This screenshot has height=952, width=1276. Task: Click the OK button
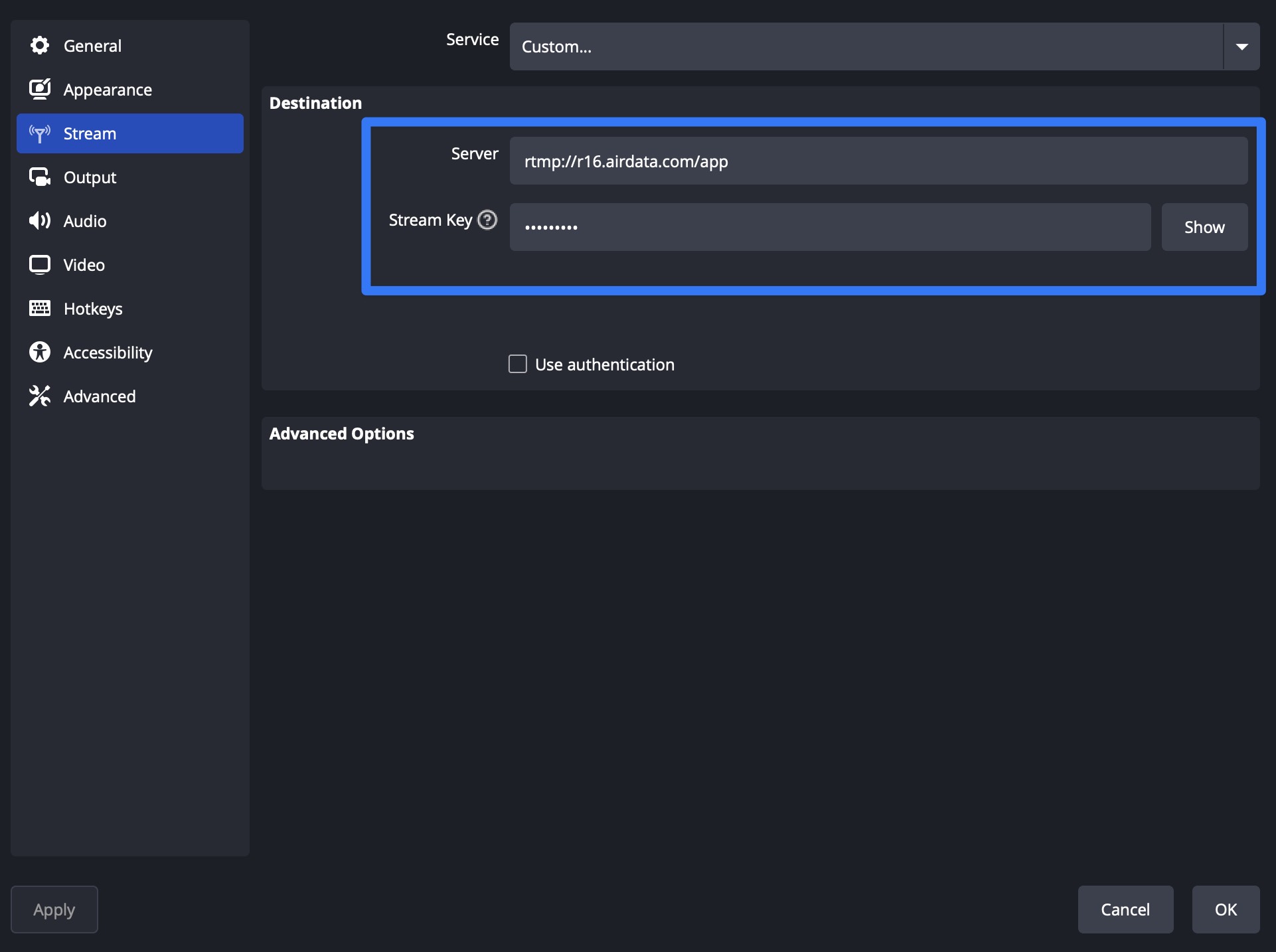(1226, 909)
